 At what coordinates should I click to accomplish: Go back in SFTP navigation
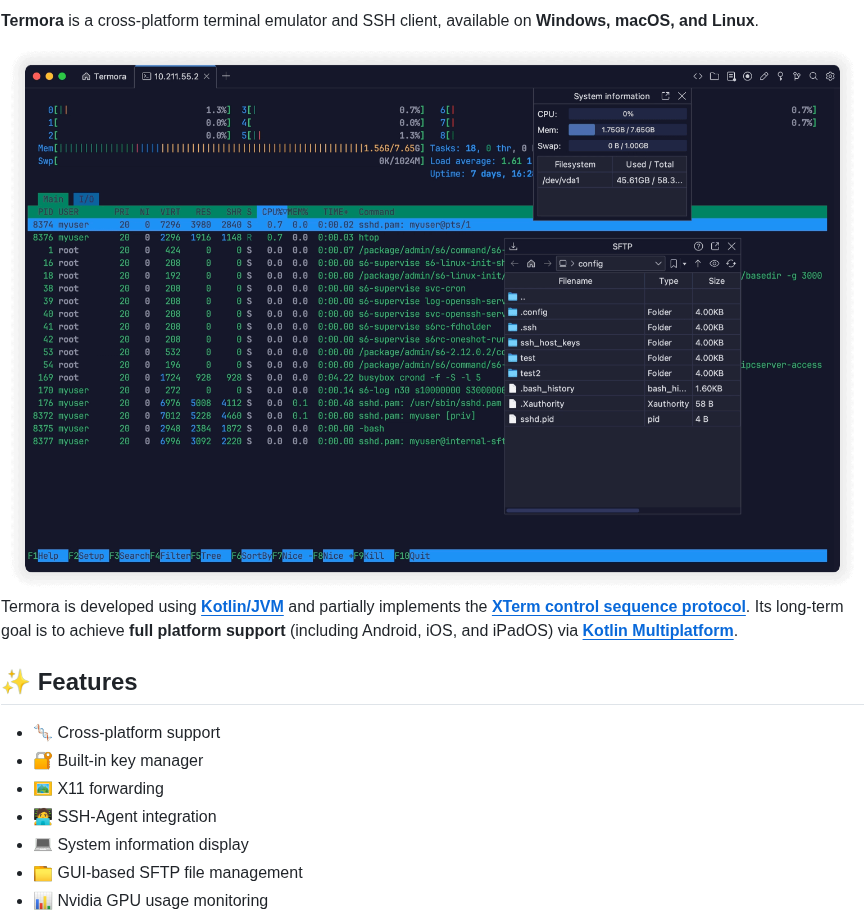pos(514,263)
